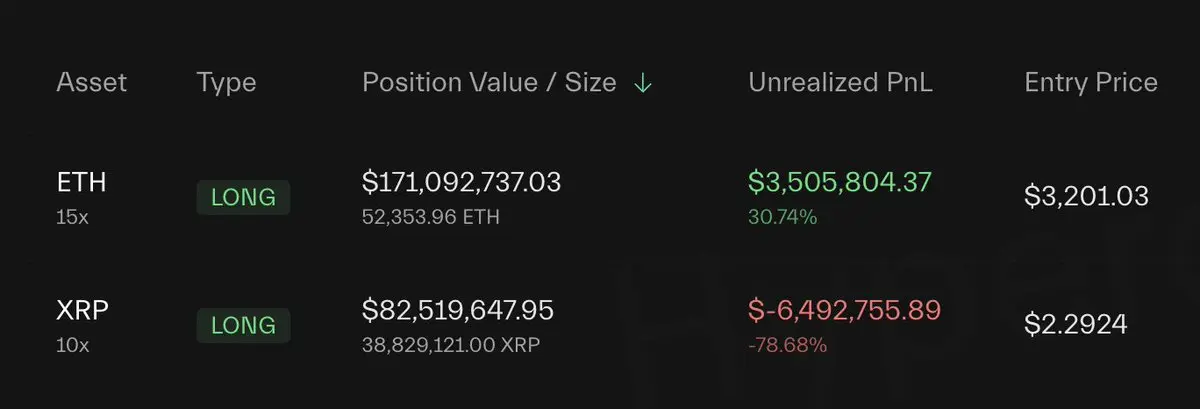The width and height of the screenshot is (1200, 409).
Task: Click XRP entry price $2.2924
Action: pyautogui.click(x=1076, y=324)
